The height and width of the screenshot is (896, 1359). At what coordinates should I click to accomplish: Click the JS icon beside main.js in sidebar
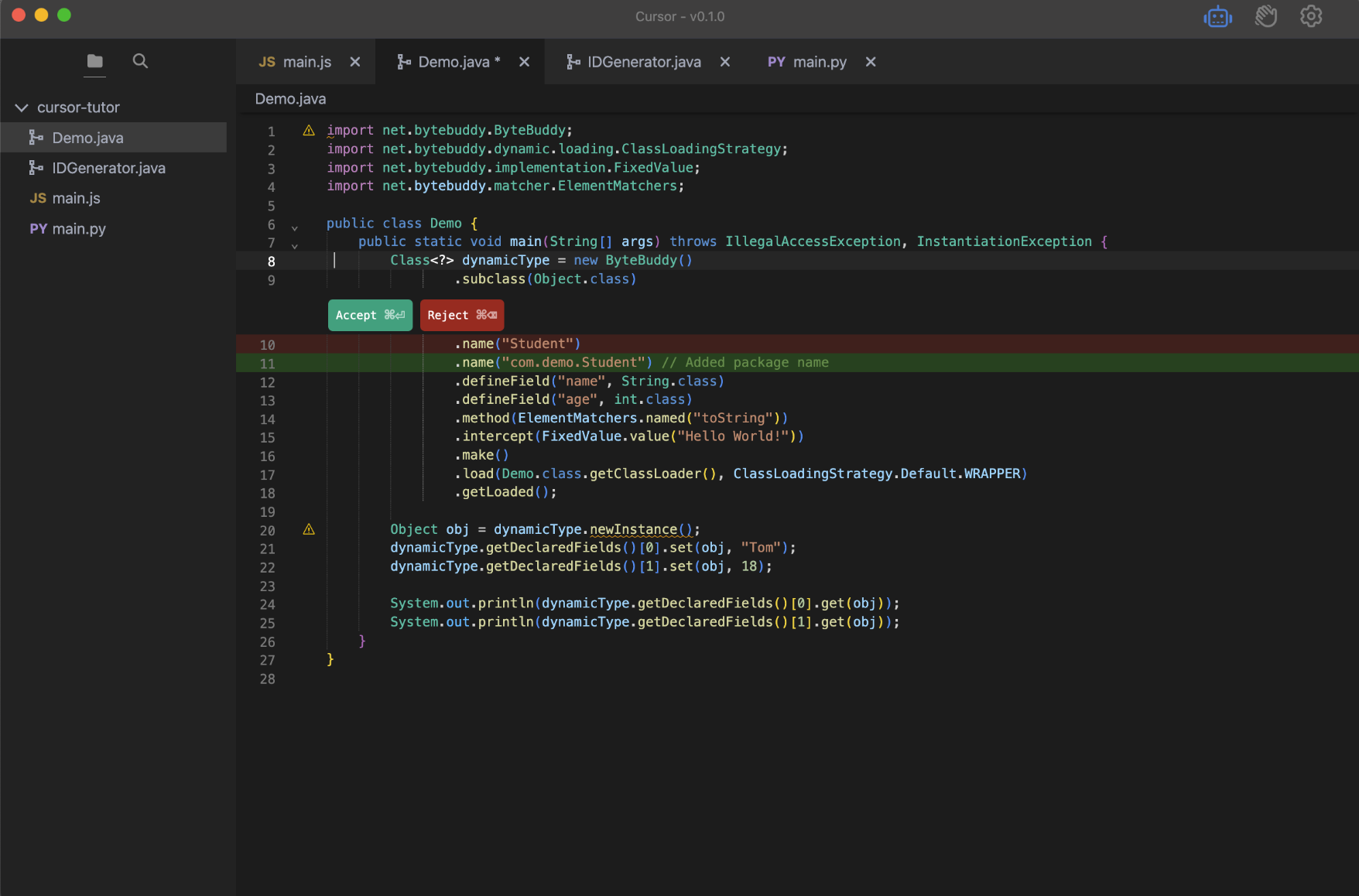tap(38, 198)
